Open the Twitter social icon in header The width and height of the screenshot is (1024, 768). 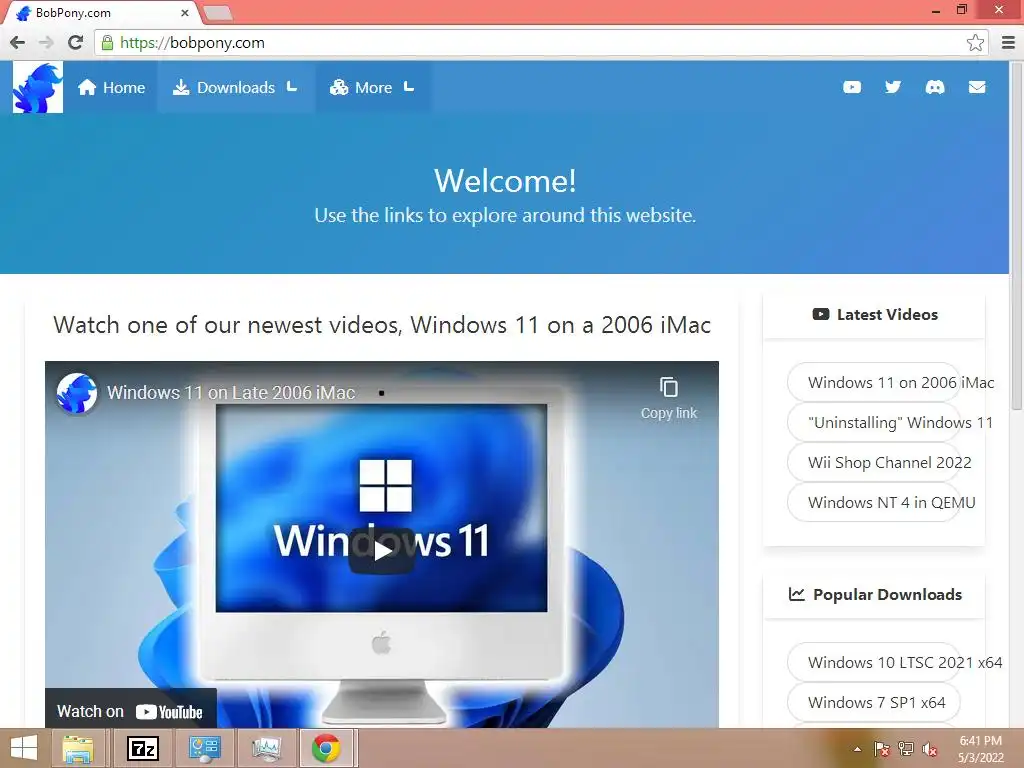coord(893,87)
